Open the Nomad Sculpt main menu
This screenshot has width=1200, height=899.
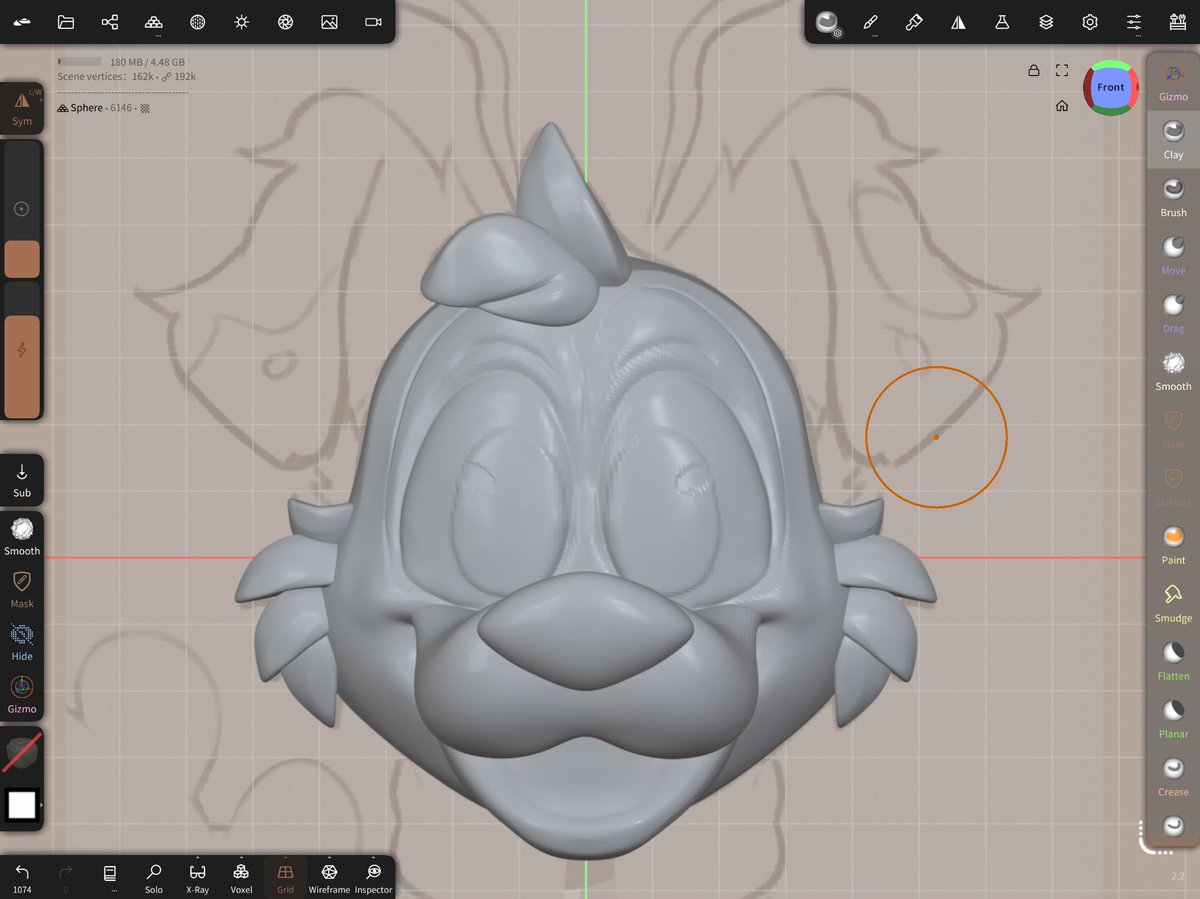pyautogui.click(x=22, y=21)
